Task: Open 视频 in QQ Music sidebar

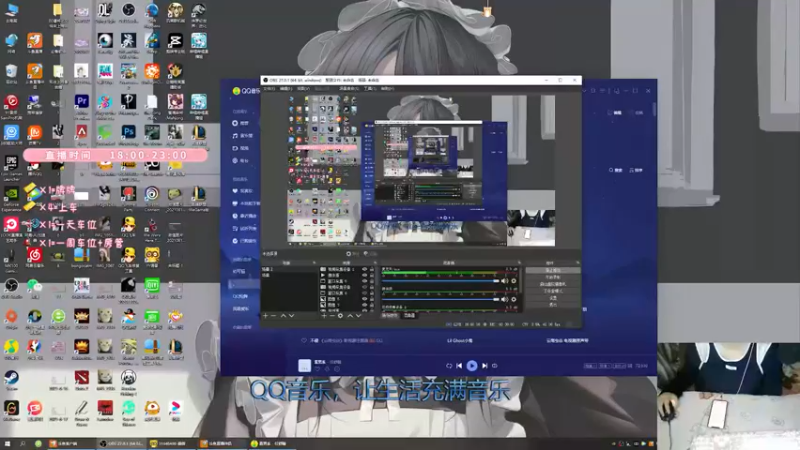Action: click(x=240, y=148)
